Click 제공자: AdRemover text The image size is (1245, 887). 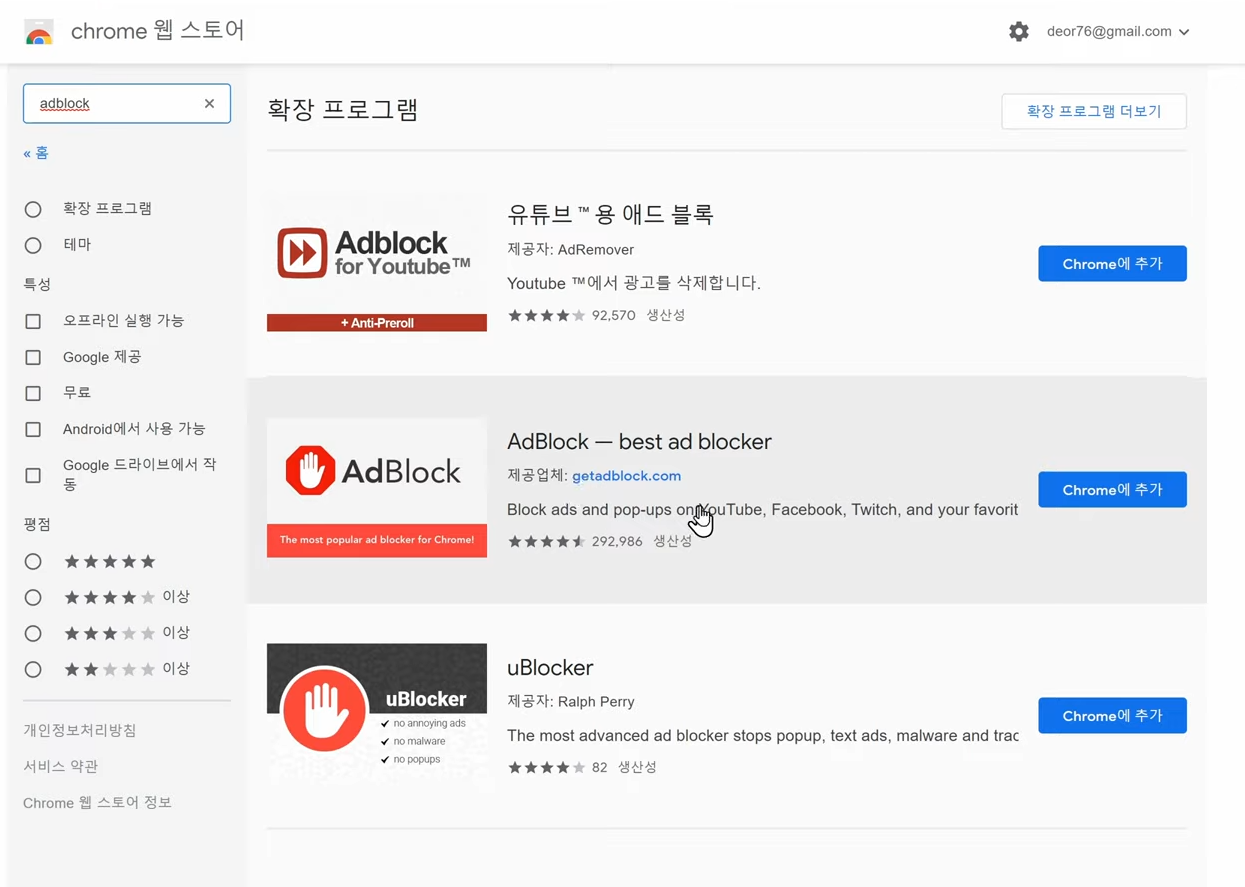coord(570,250)
